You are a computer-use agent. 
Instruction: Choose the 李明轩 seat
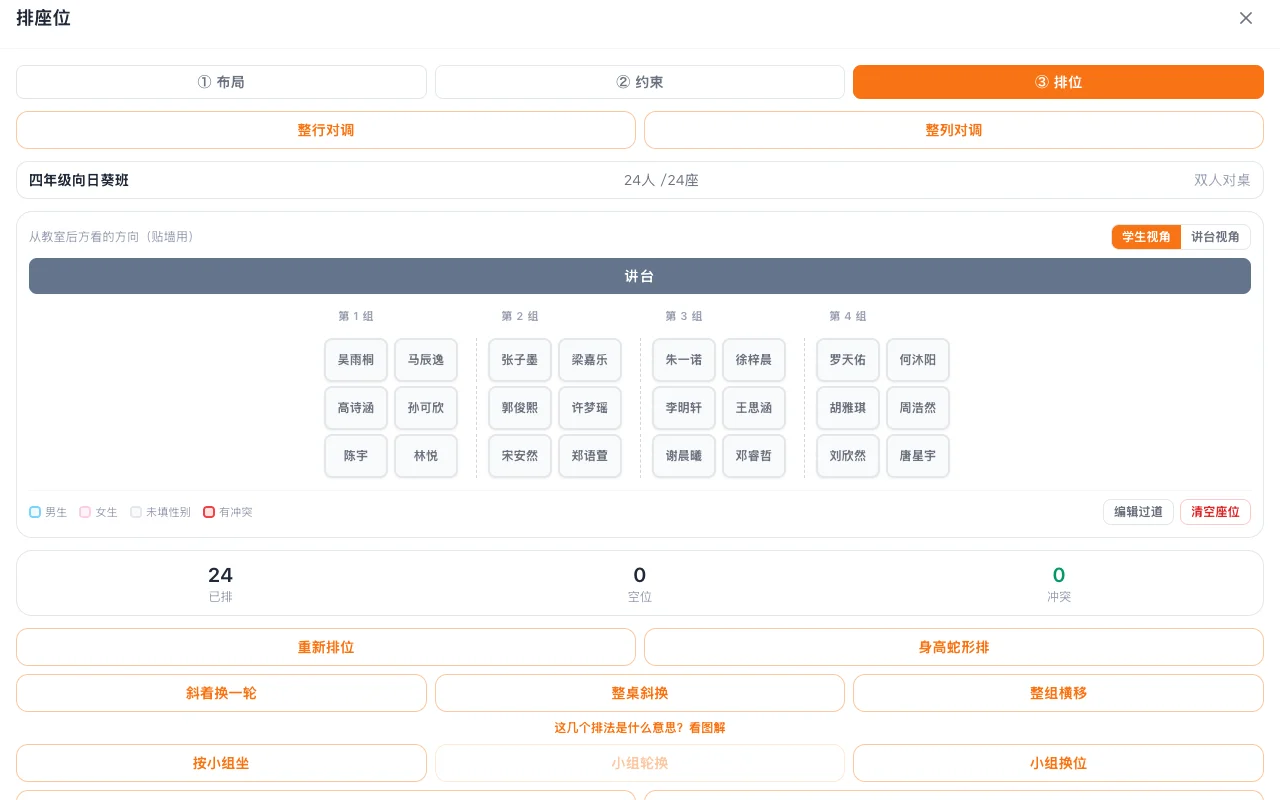[x=684, y=408]
